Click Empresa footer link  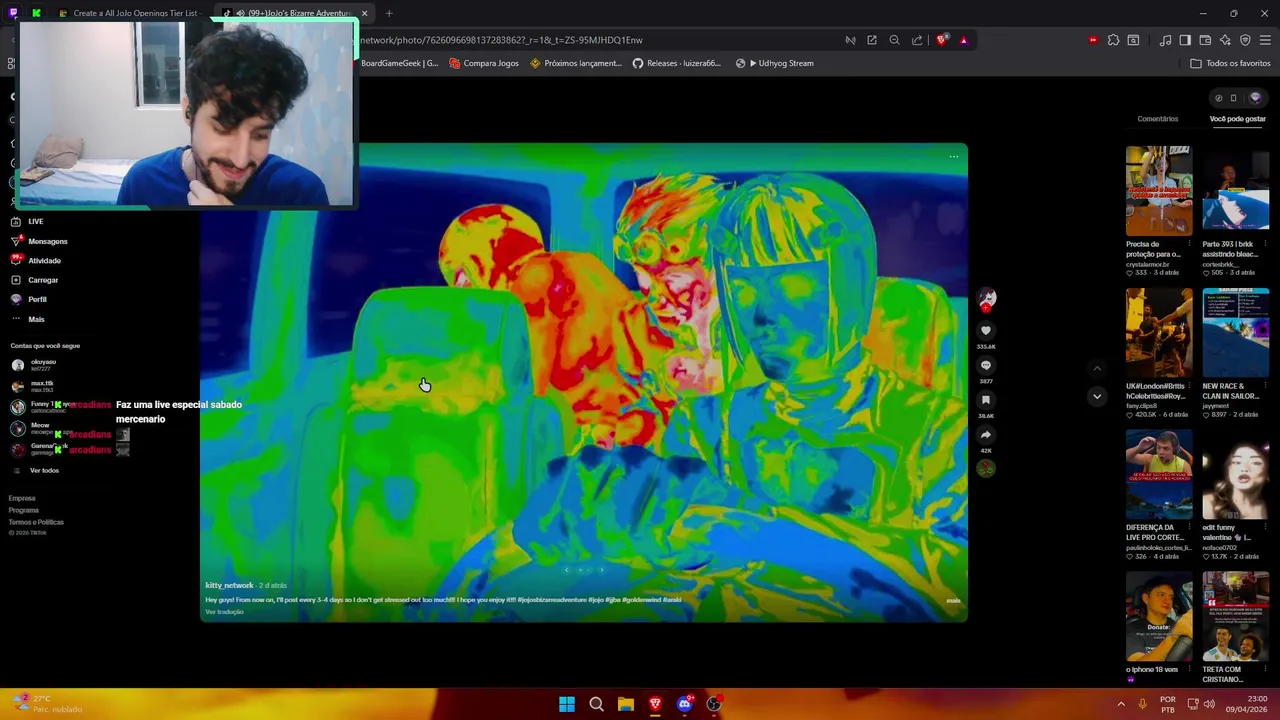(22, 498)
